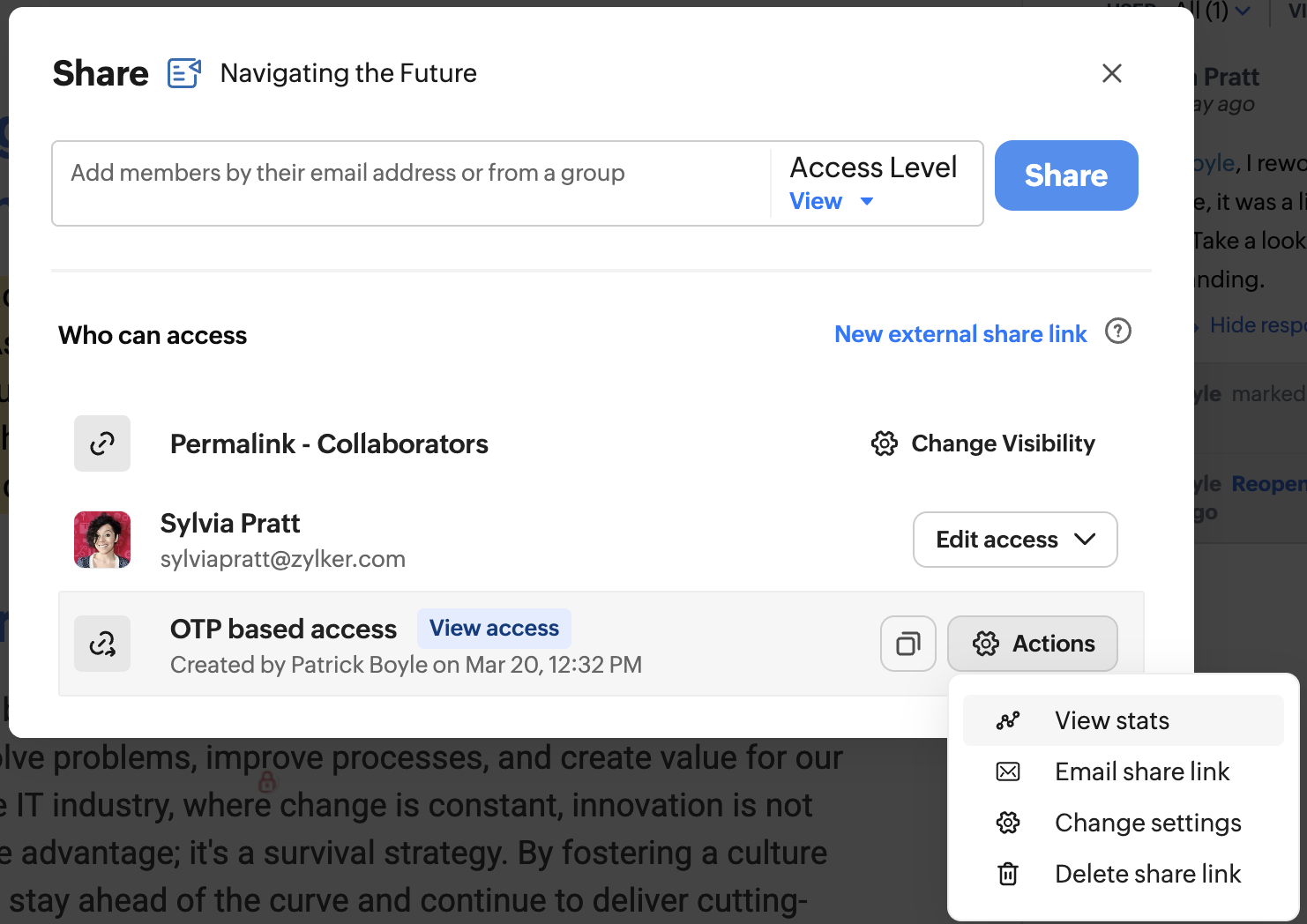Click the envelope icon for Email share link
Image resolution: width=1307 pixels, height=924 pixels.
(1008, 771)
